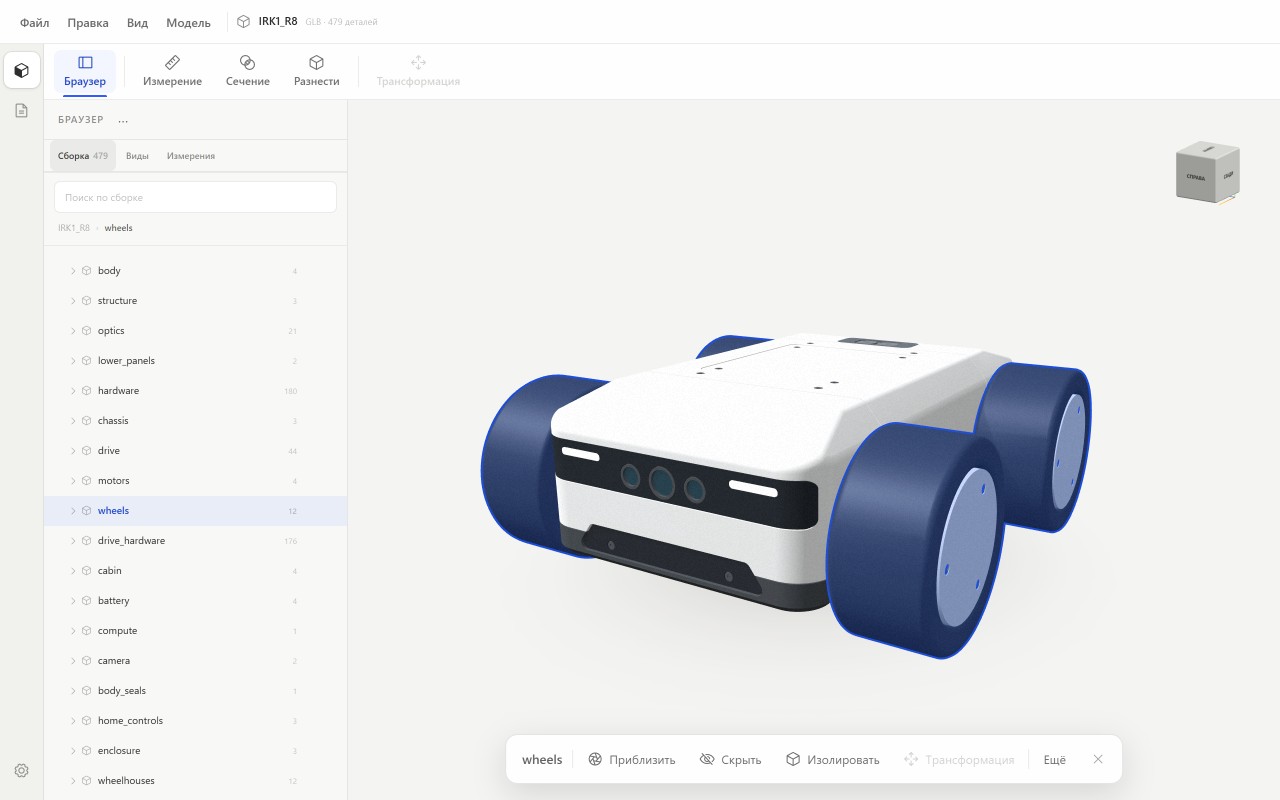The image size is (1280, 800).
Task: Select the lower_panels tree row
Action: 195,361
